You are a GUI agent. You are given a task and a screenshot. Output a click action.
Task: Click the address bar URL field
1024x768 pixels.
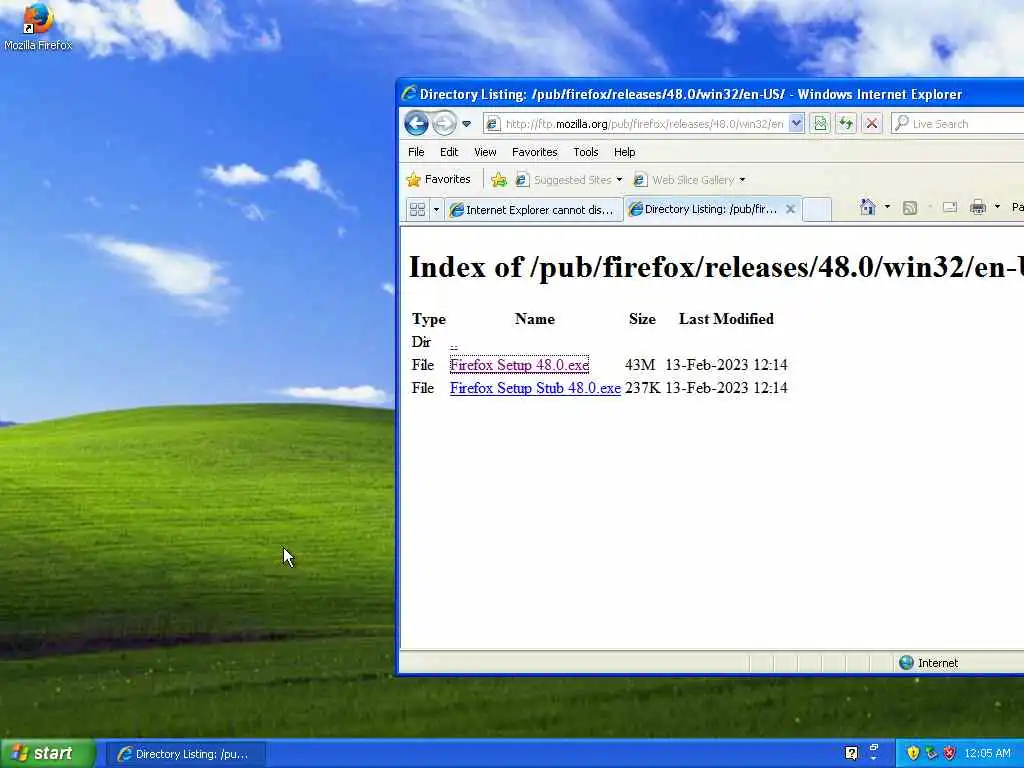(643, 123)
